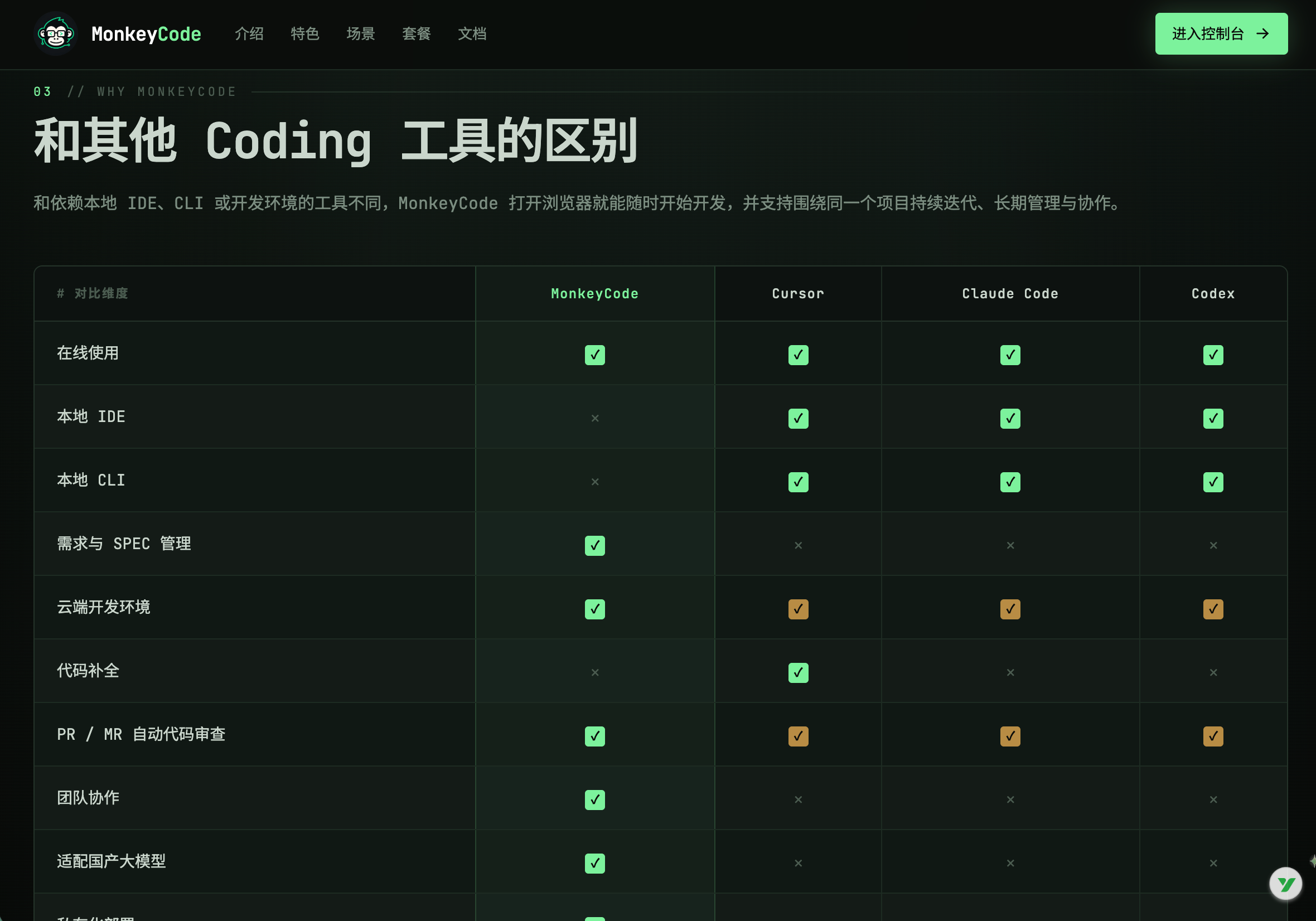1316x921 pixels.
Task: Click Codex orange check in PR / MR row
Action: pos(1213,736)
